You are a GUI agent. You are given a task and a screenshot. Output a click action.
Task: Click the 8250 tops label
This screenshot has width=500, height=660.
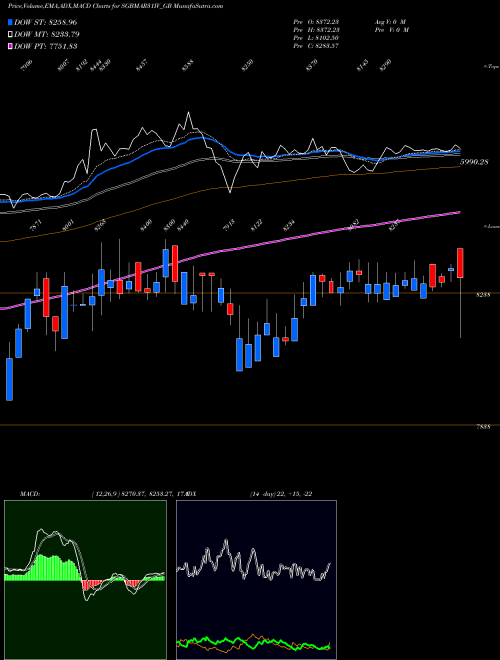(x=247, y=65)
